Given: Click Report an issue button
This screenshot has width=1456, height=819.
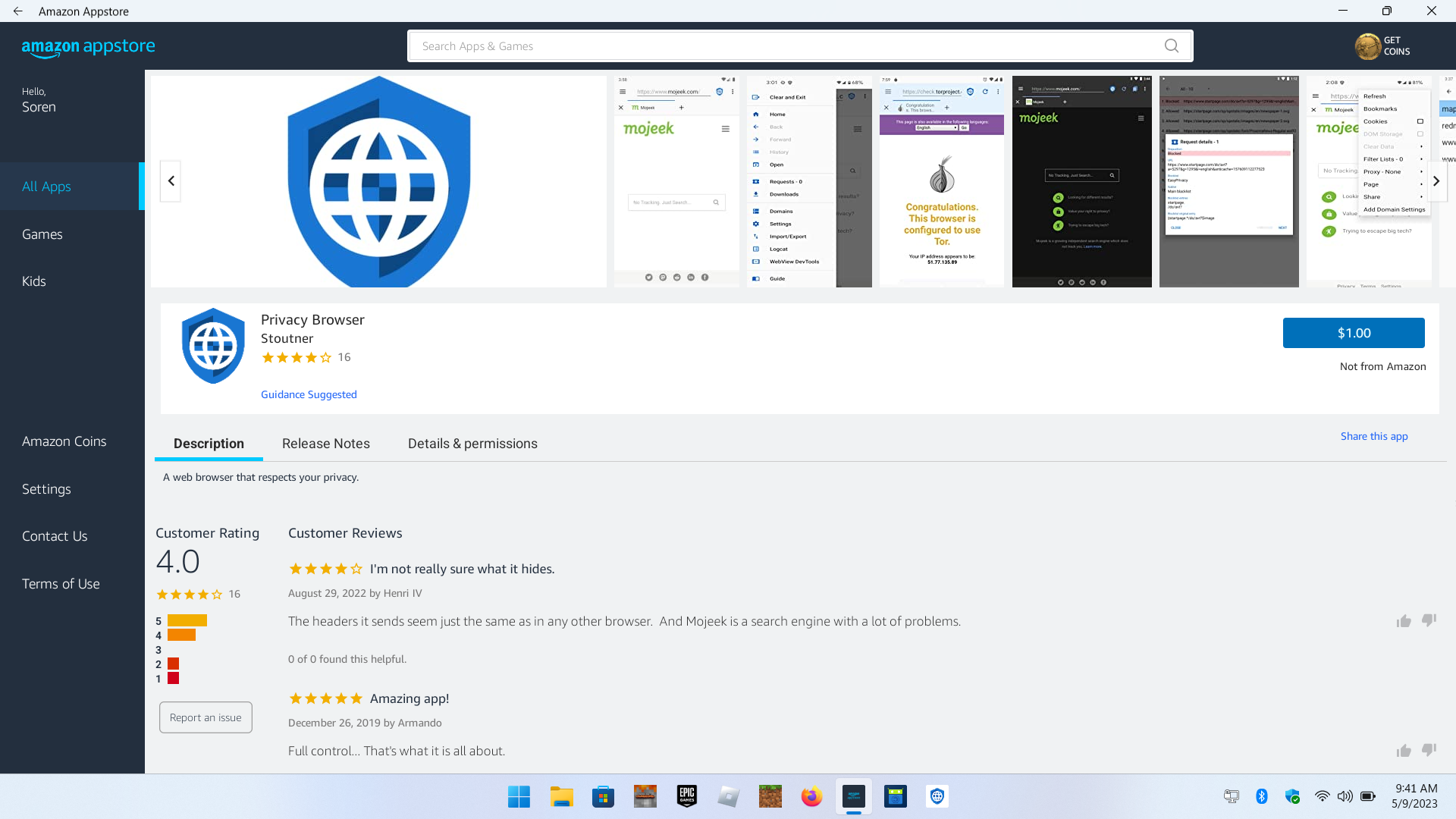Looking at the screenshot, I should [x=206, y=717].
